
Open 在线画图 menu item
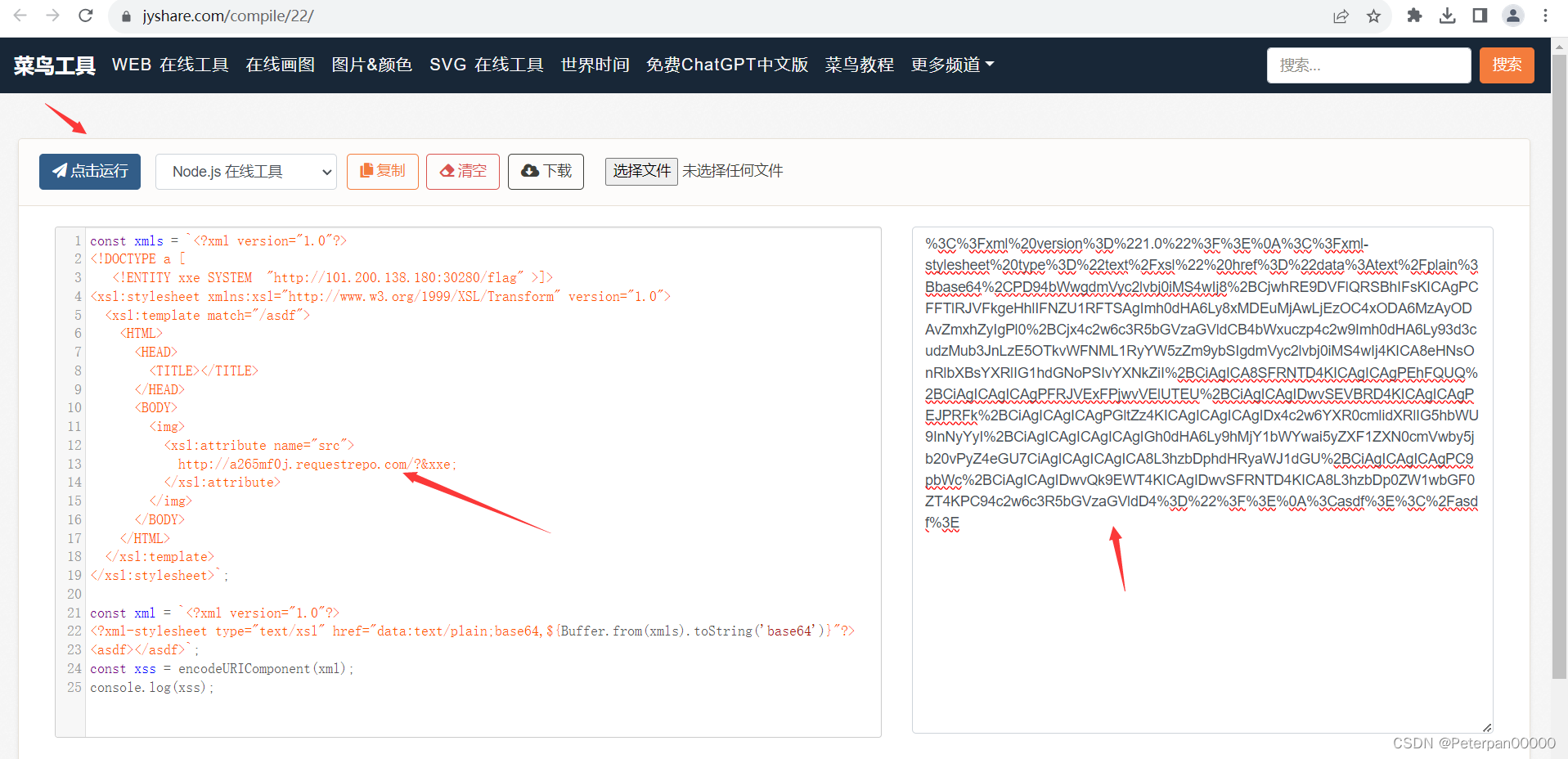pos(280,65)
